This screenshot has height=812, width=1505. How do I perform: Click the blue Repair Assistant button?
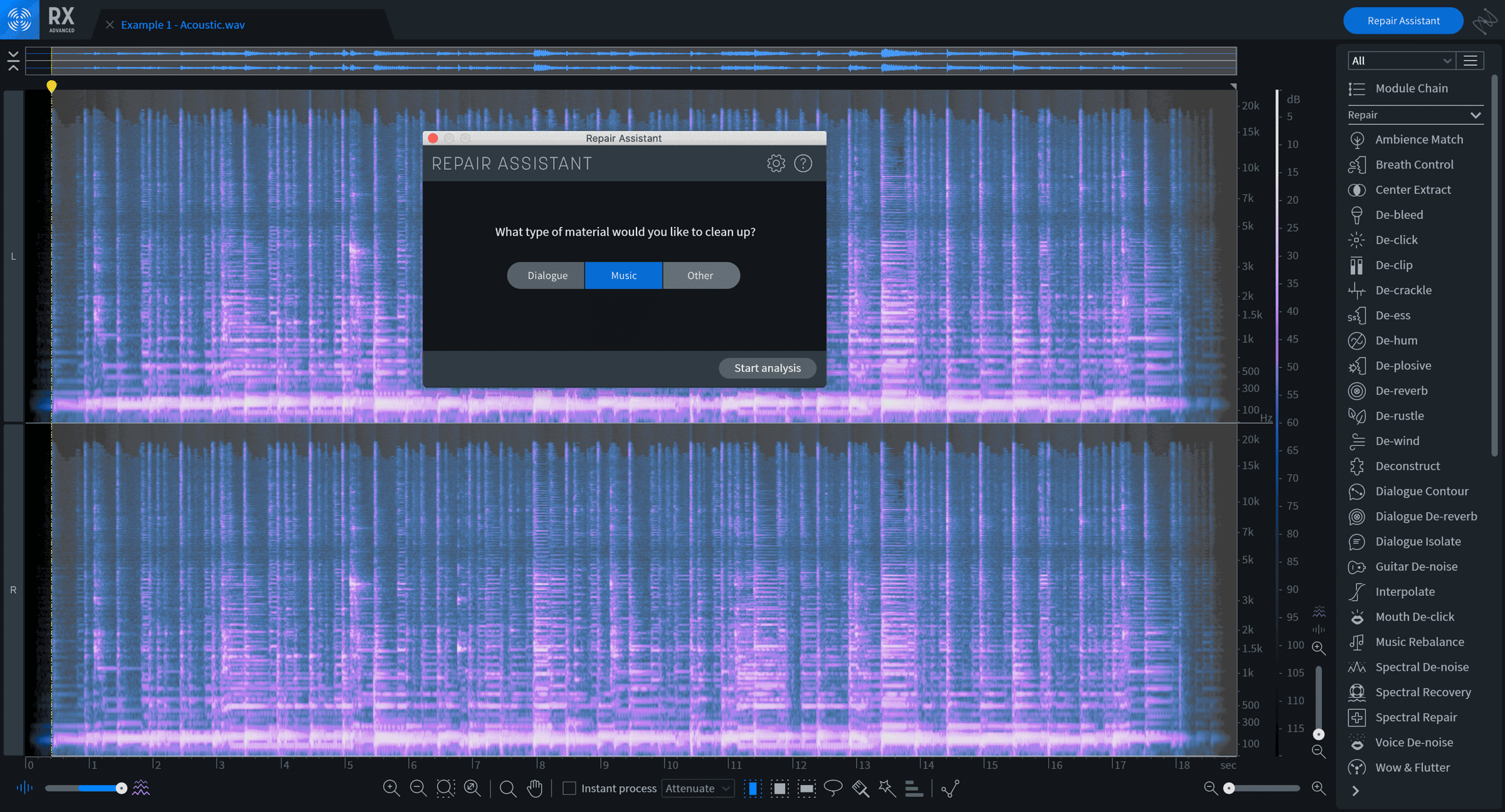coord(1403,21)
